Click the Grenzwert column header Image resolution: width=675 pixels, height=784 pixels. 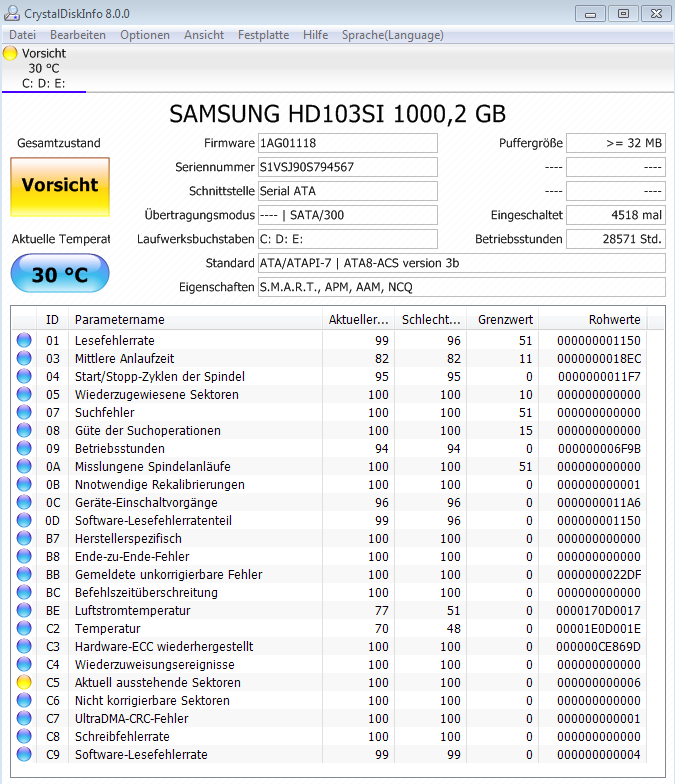pyautogui.click(x=502, y=320)
